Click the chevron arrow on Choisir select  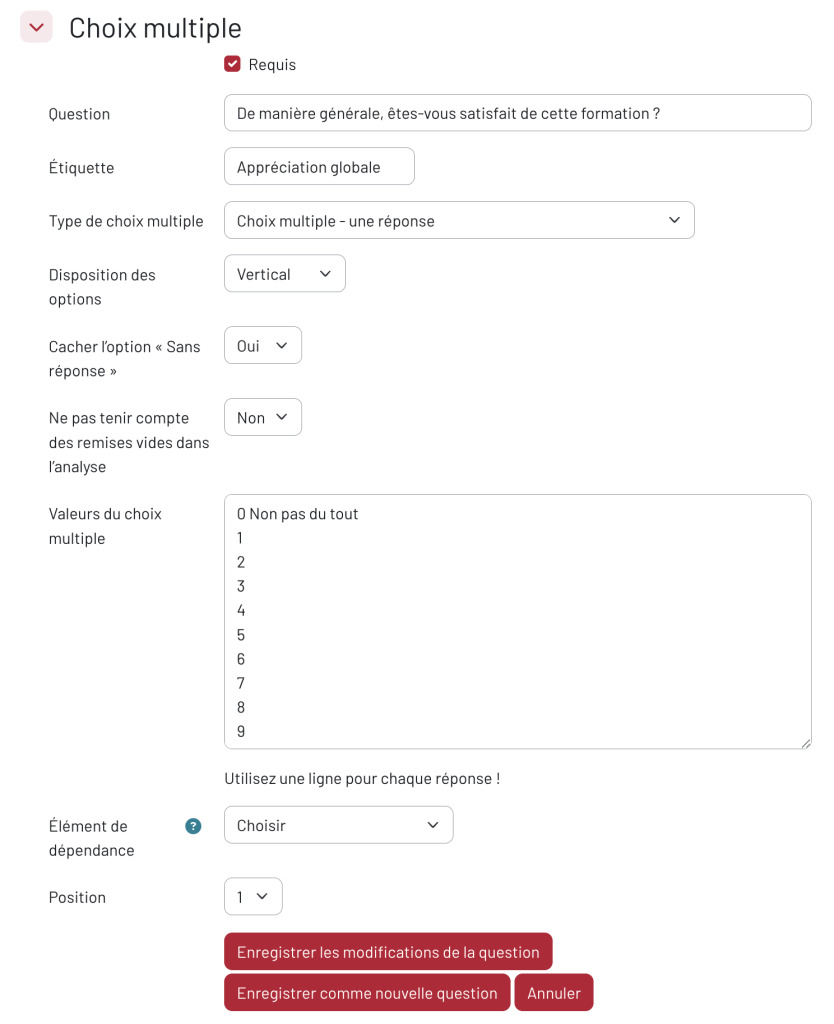point(432,825)
